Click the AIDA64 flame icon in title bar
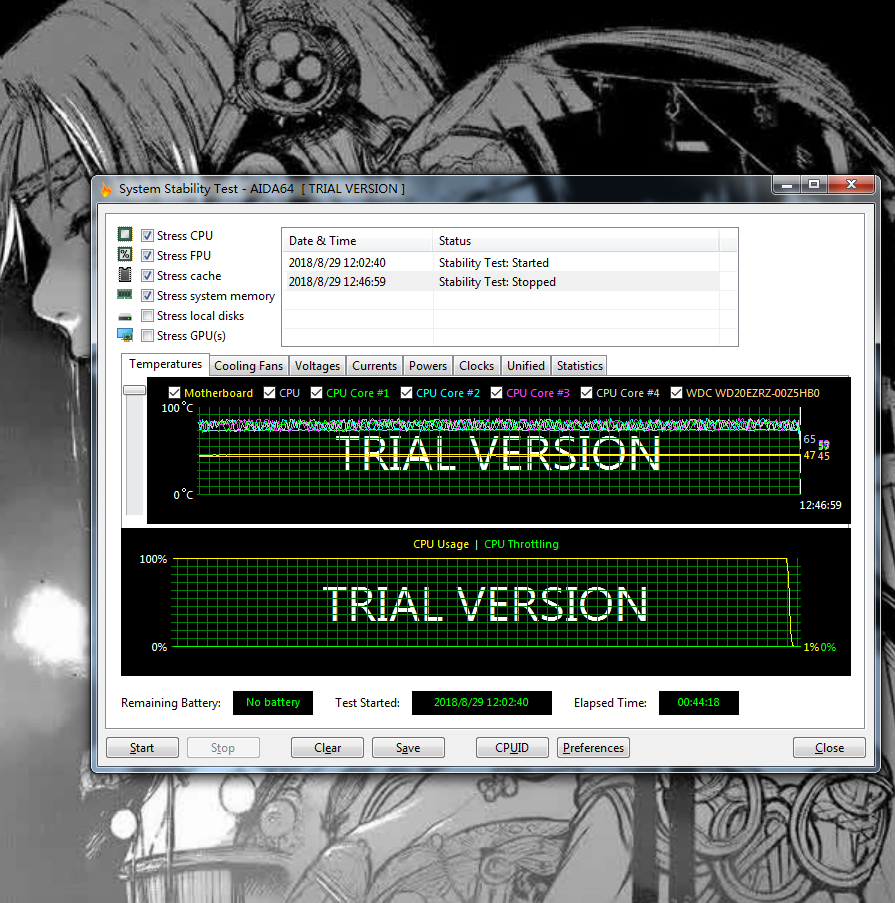Screen dimensions: 895x903 pos(106,189)
